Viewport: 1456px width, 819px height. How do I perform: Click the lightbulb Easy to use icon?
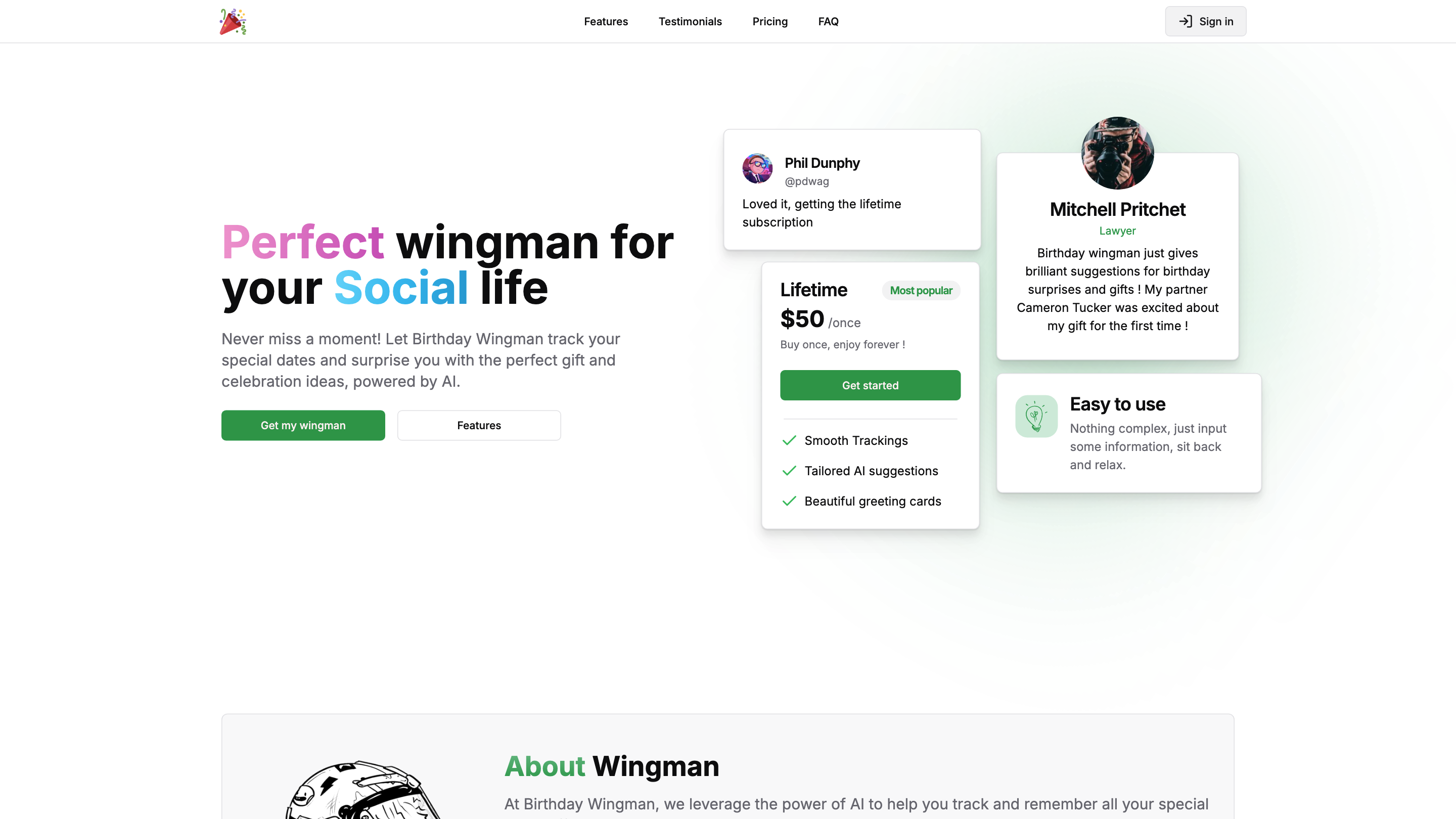coord(1036,416)
